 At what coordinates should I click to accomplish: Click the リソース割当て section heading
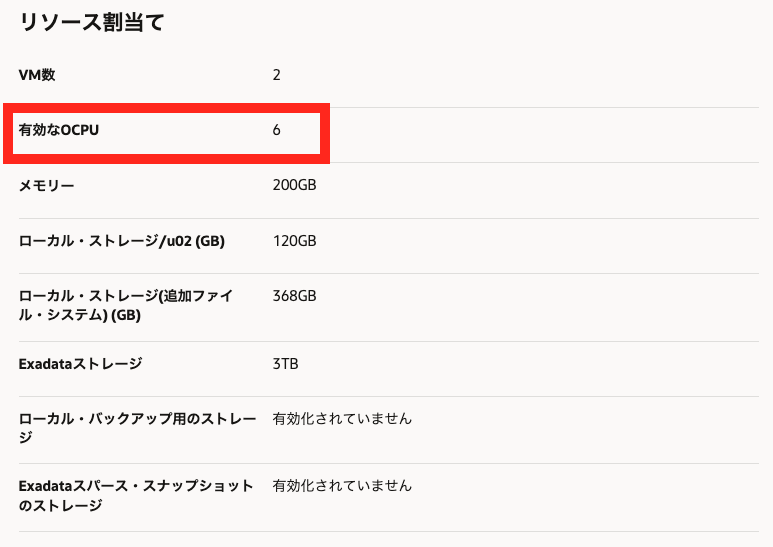coord(91,23)
